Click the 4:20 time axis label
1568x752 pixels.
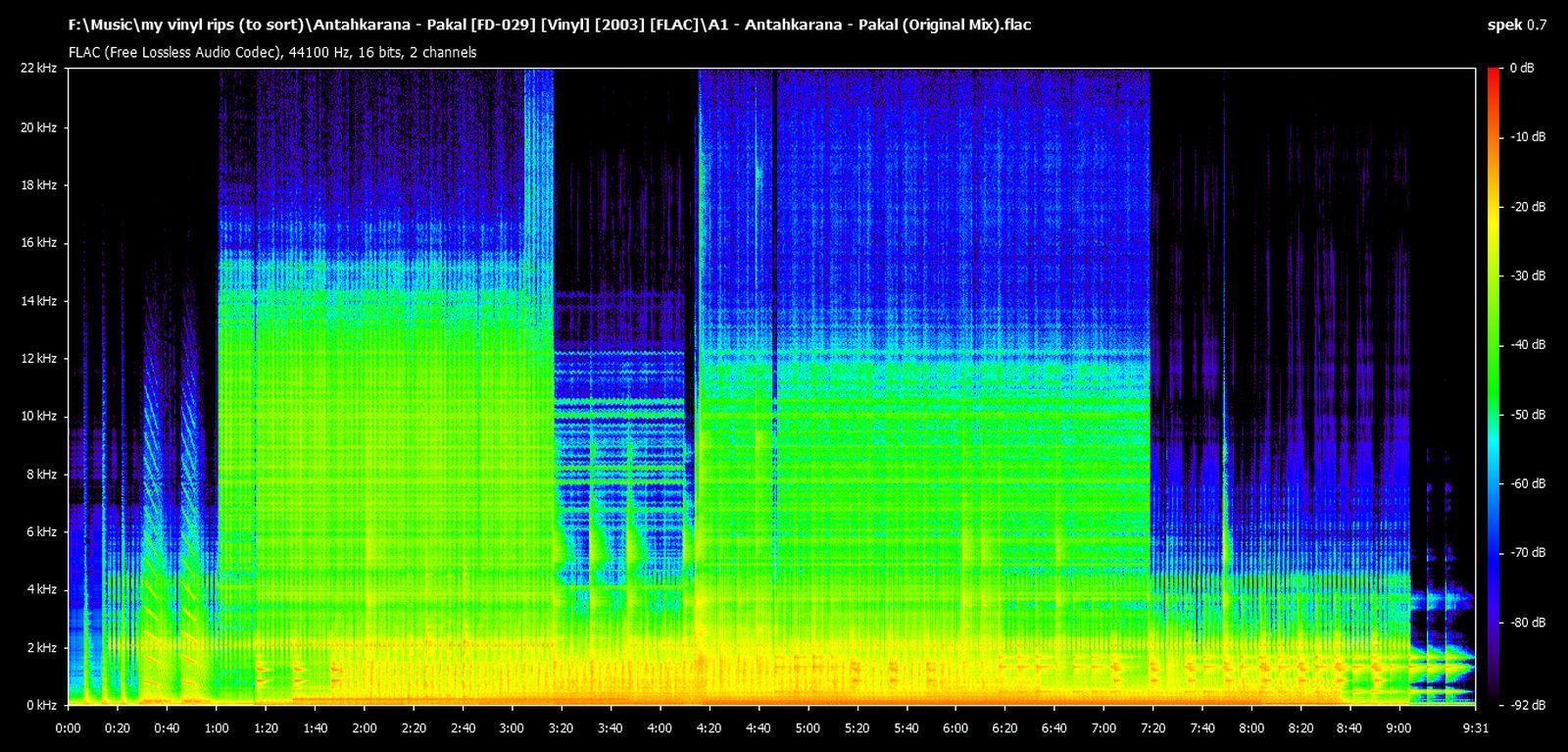tap(710, 728)
